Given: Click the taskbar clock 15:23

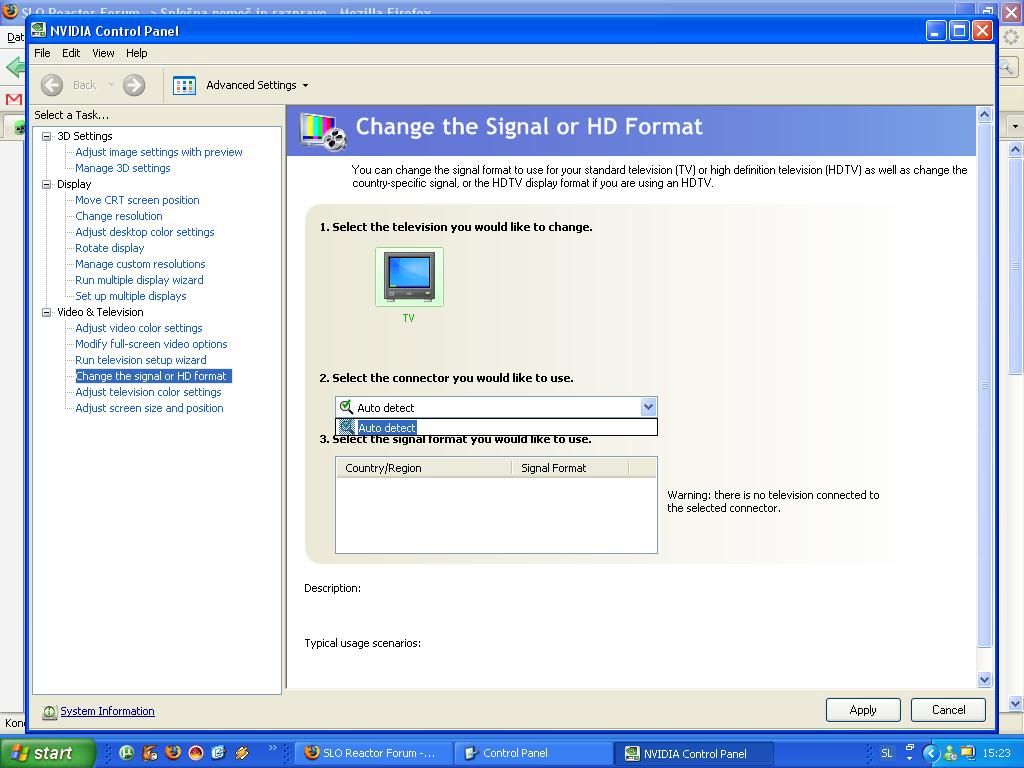Looking at the screenshot, I should coord(996,753).
